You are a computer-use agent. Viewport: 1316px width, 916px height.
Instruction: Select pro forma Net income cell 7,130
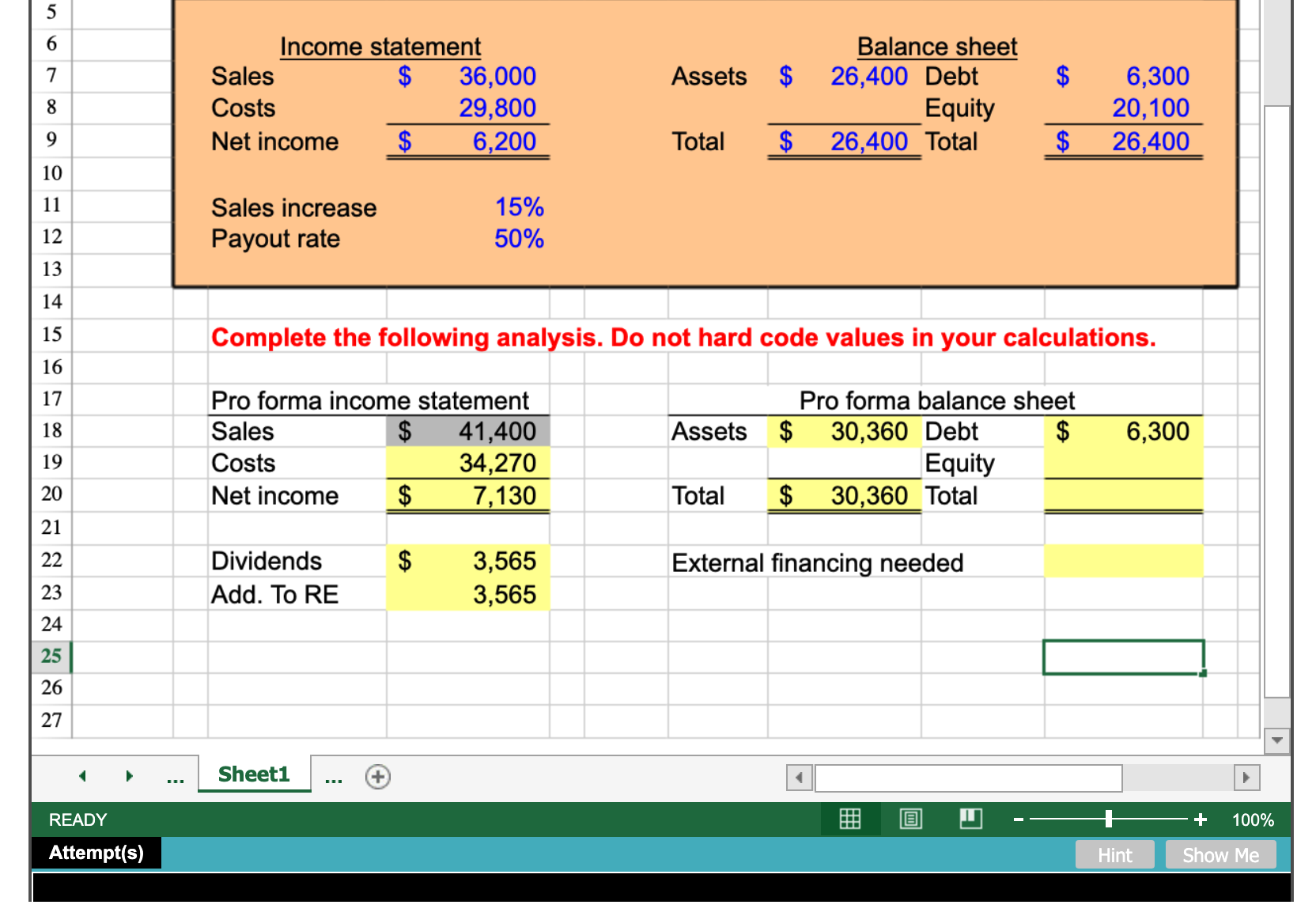(x=467, y=495)
